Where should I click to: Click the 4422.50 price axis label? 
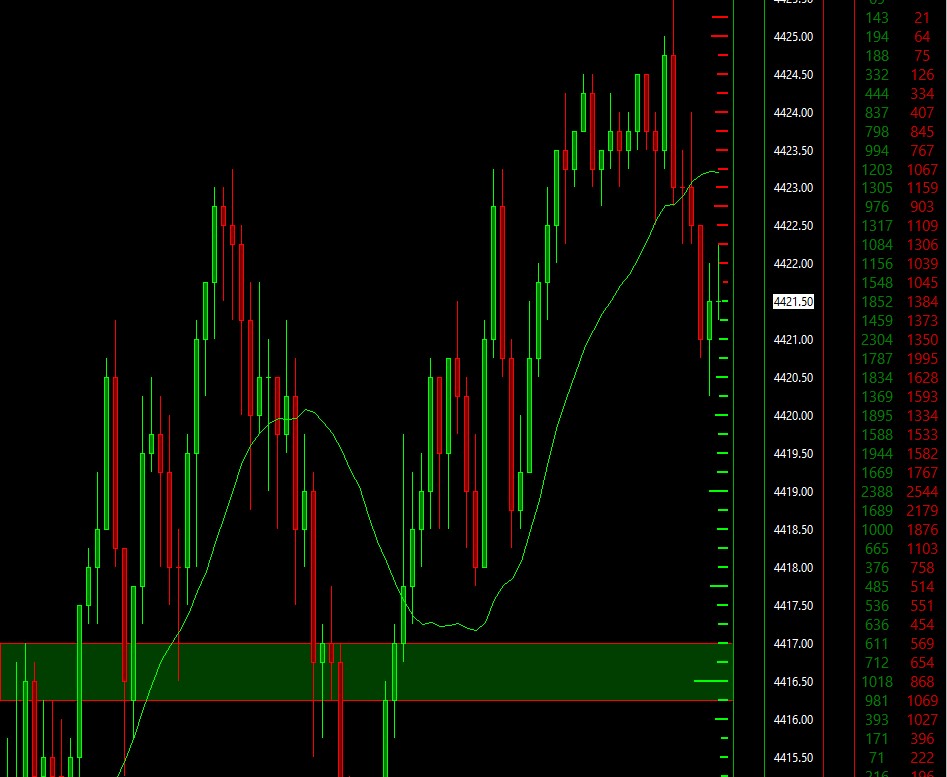793,226
